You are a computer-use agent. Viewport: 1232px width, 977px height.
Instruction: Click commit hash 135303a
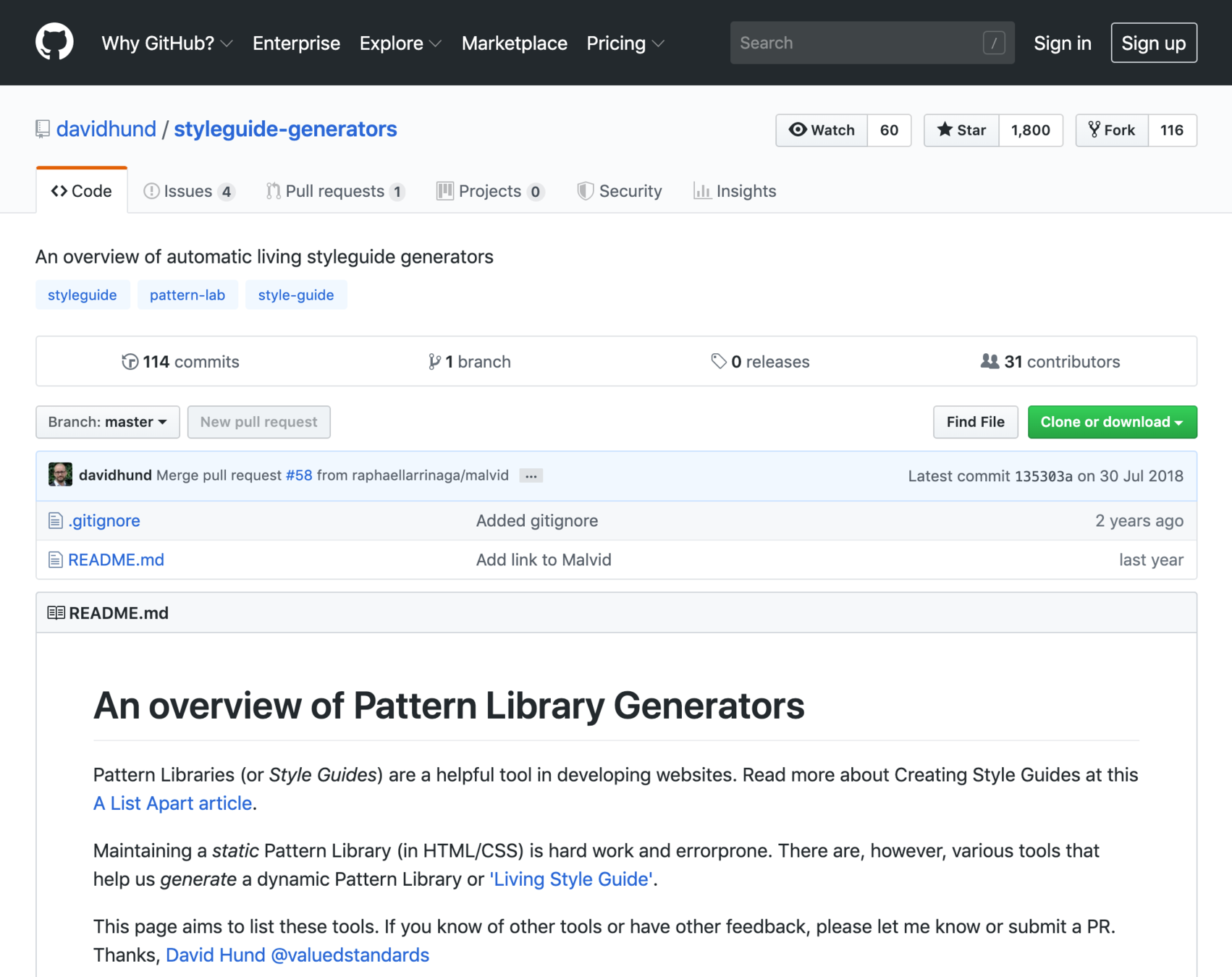(x=1044, y=476)
